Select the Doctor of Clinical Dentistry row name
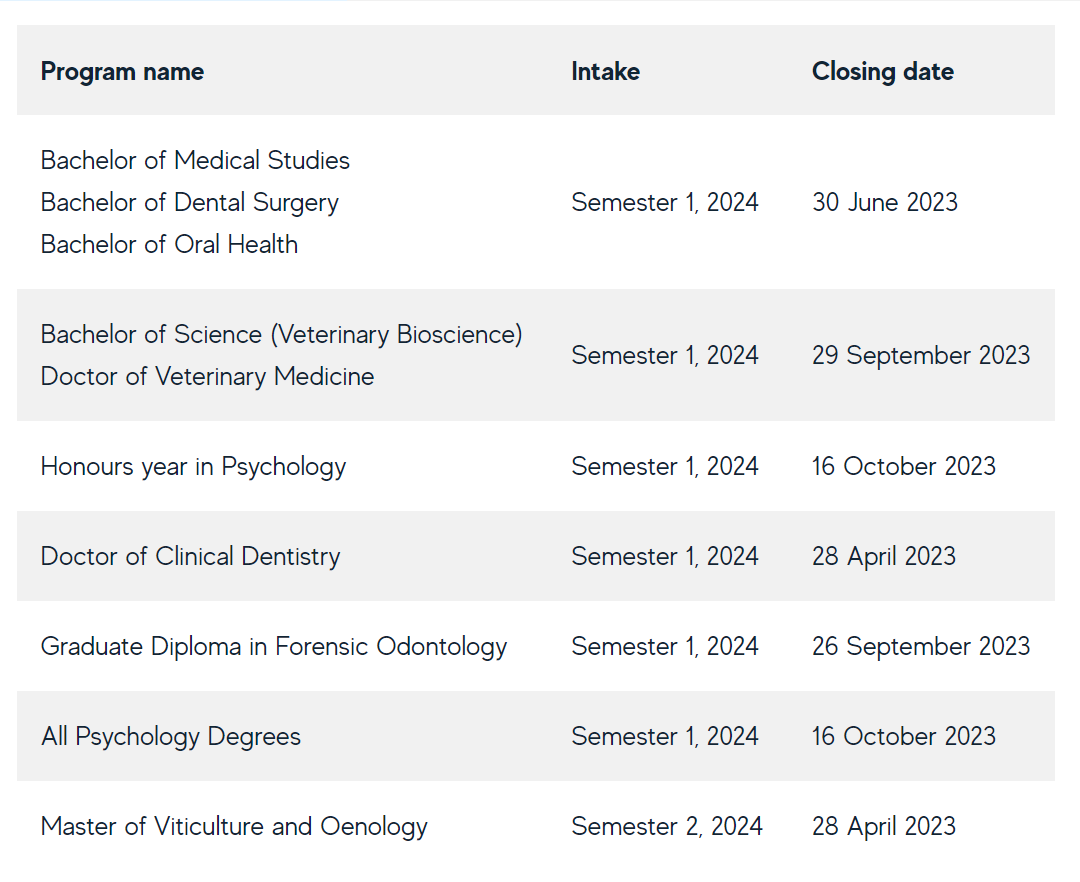This screenshot has height=882, width=1080. click(x=190, y=556)
